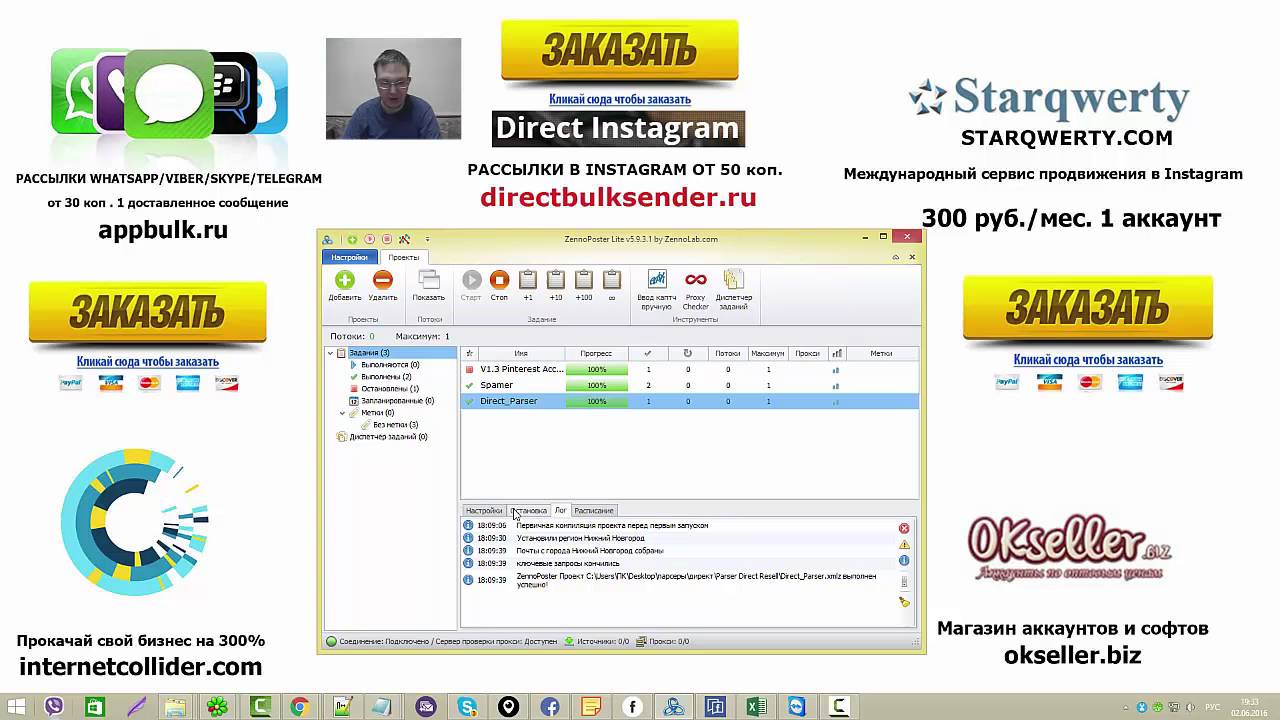The width and height of the screenshot is (1280, 720).
Task: Collapse the ribbon with the arrow icon
Action: tap(896, 257)
